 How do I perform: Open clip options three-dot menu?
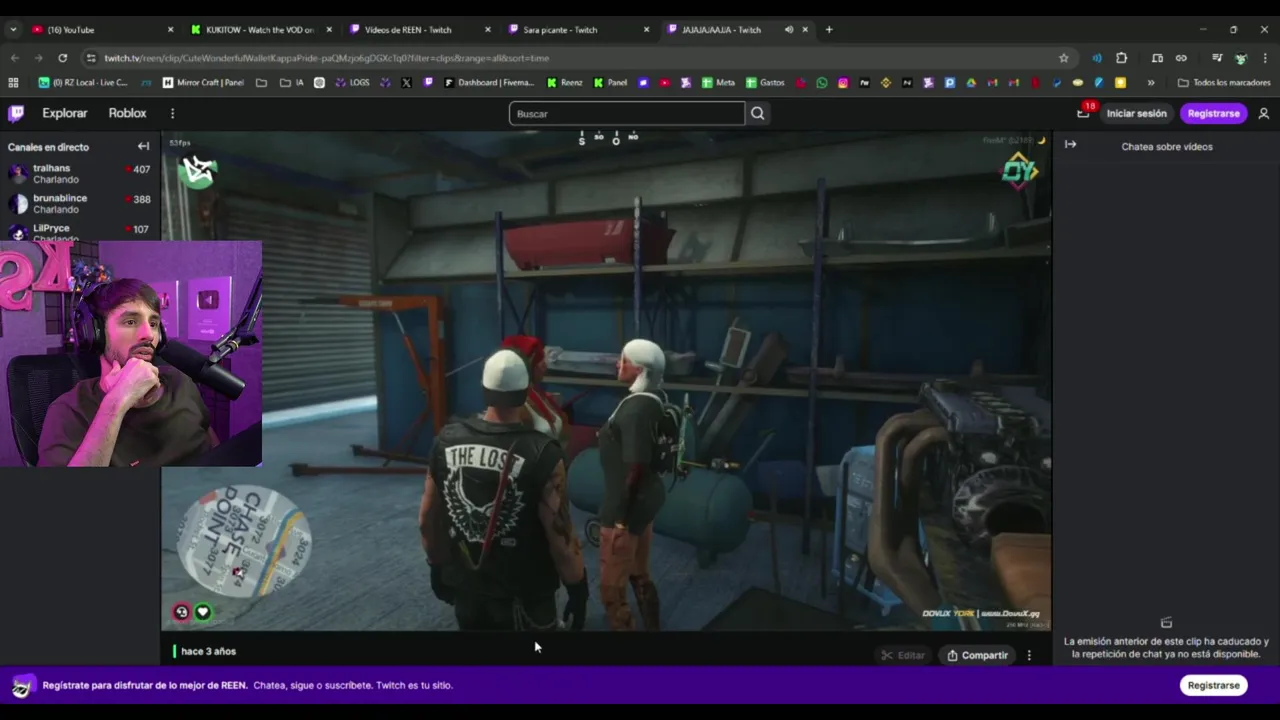(x=1029, y=655)
